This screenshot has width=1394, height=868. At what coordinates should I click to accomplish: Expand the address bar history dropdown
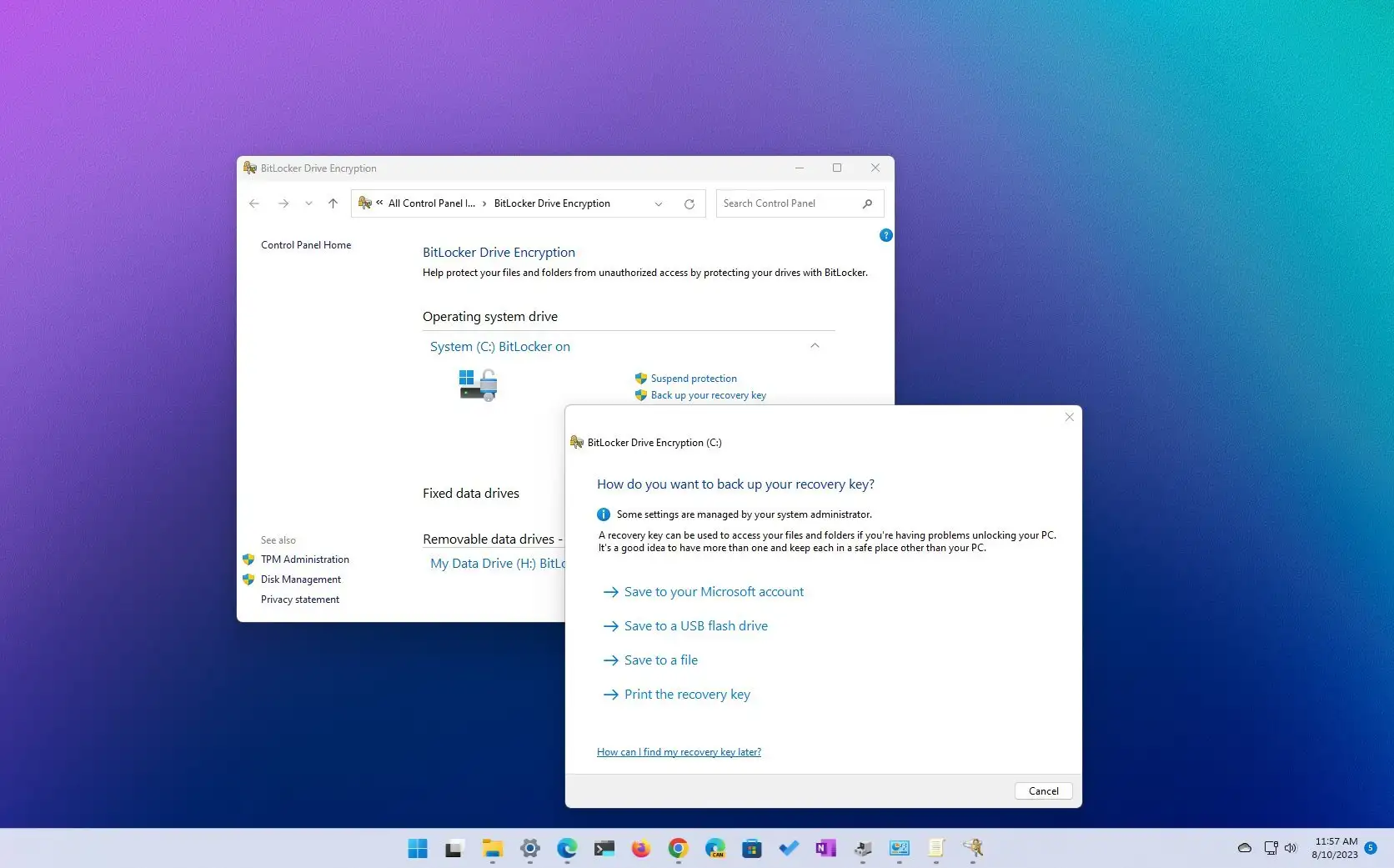click(659, 204)
